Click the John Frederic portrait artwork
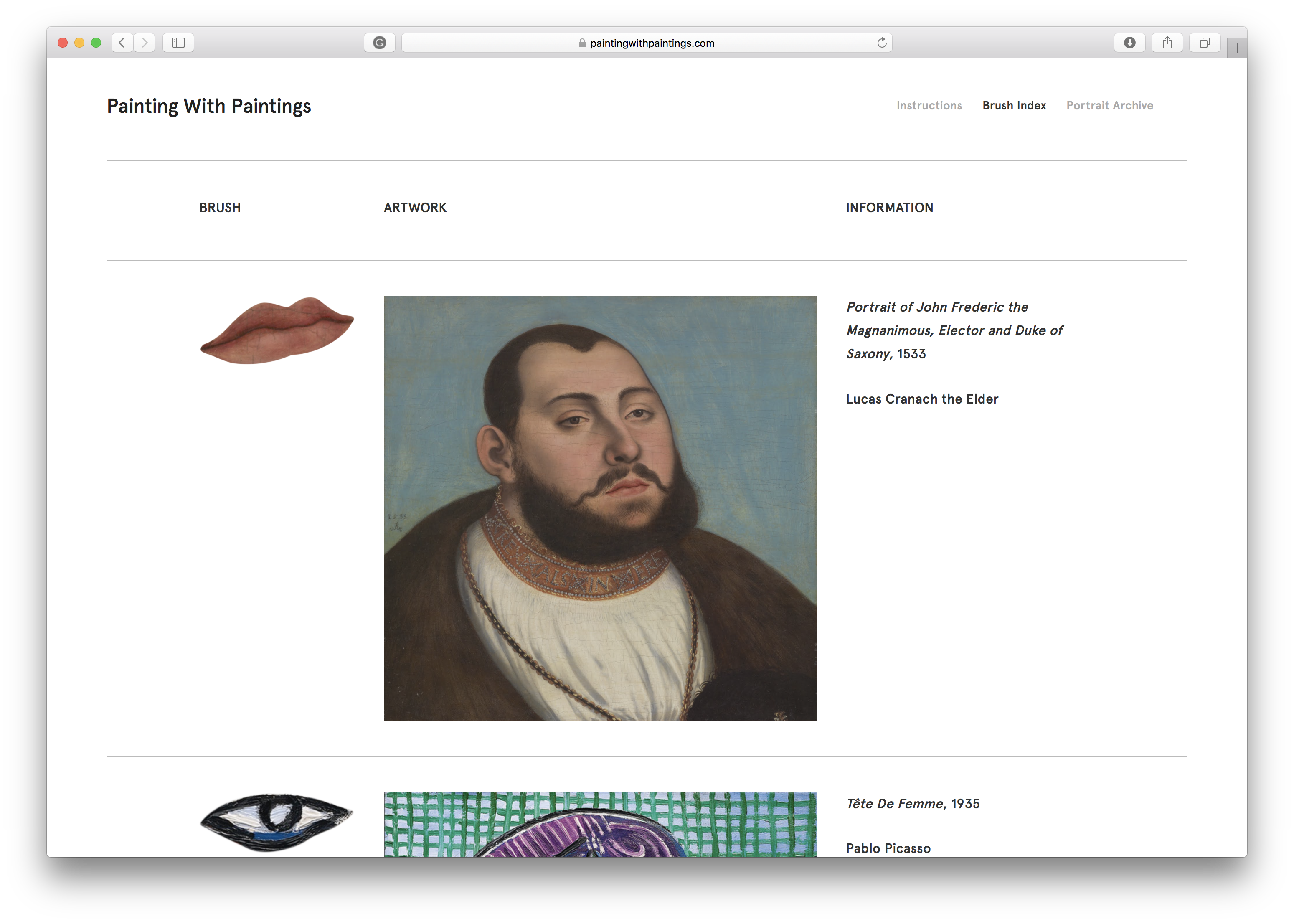1294x924 pixels. 600,508
